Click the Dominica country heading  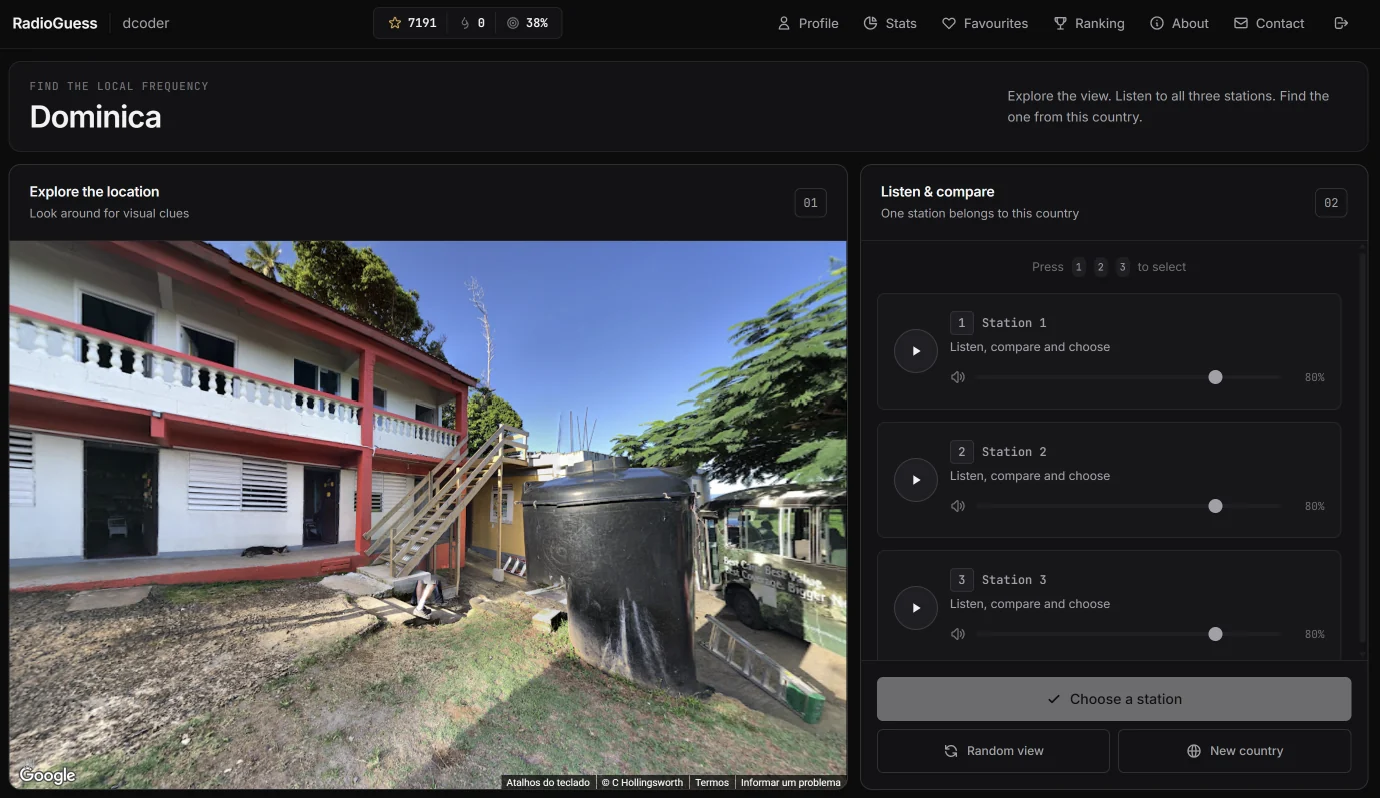point(95,117)
